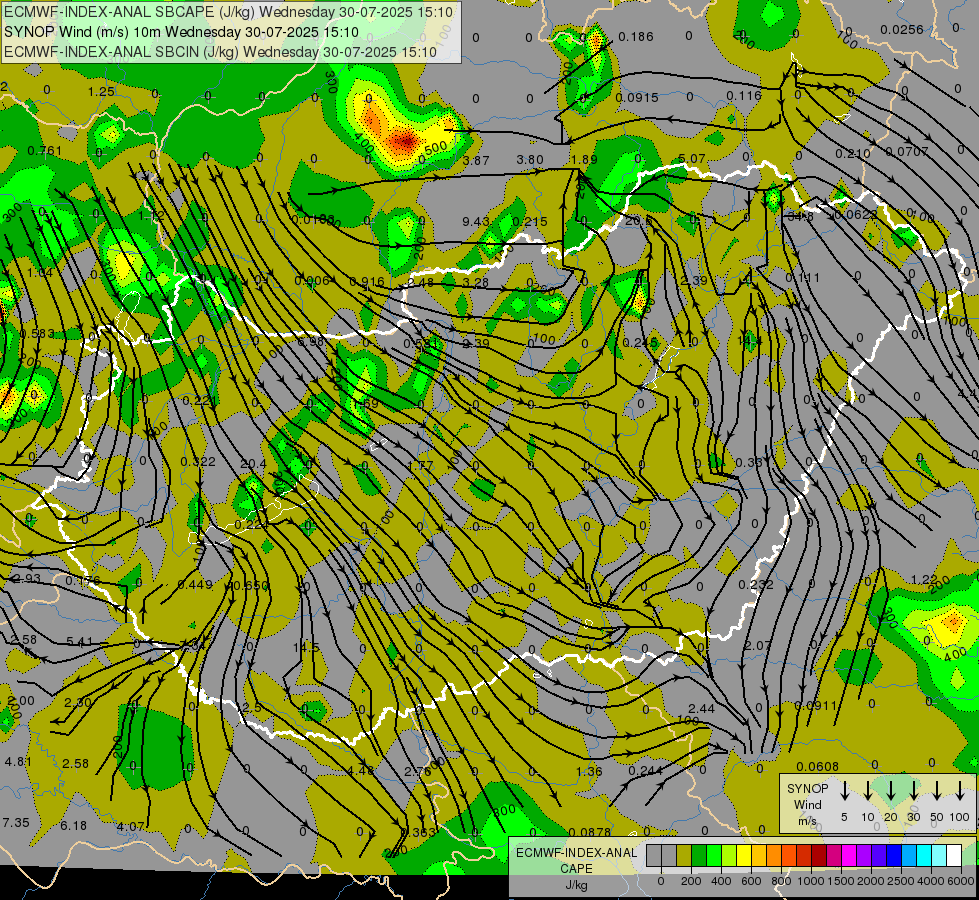Click the SBCAPE title line at top
Screen dimensions: 979x900
point(228,11)
